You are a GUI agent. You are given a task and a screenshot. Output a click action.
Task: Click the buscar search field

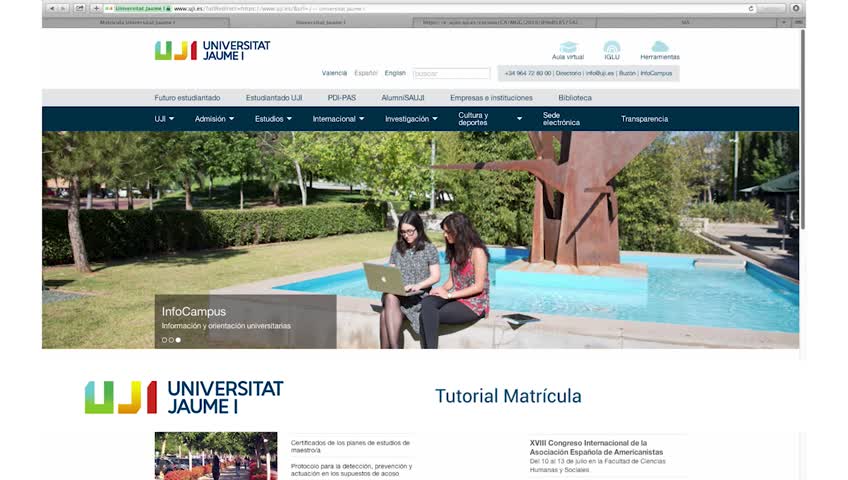point(451,74)
